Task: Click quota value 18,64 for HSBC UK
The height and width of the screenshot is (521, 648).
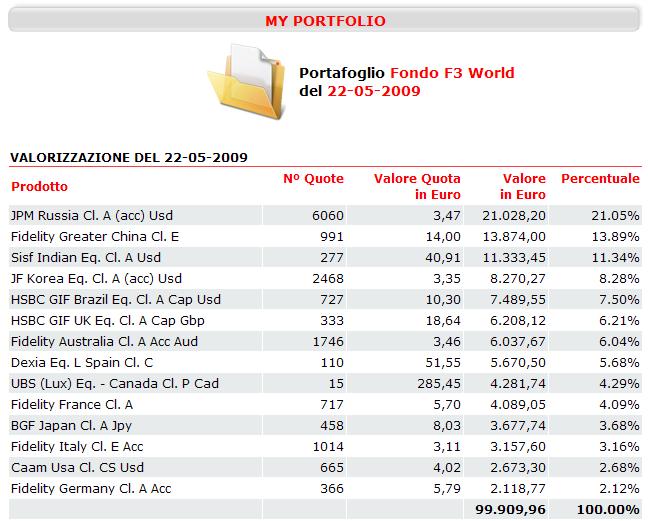Action: [x=443, y=321]
